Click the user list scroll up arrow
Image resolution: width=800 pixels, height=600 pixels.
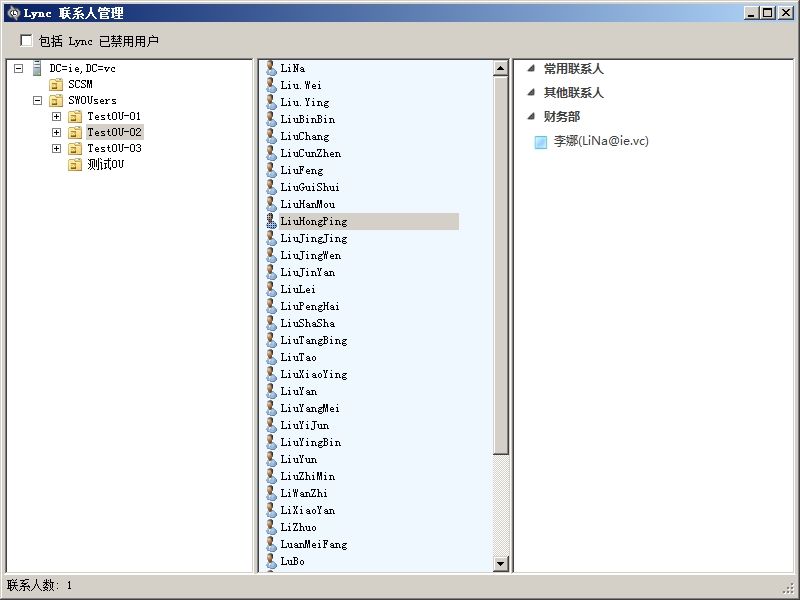[x=501, y=69]
